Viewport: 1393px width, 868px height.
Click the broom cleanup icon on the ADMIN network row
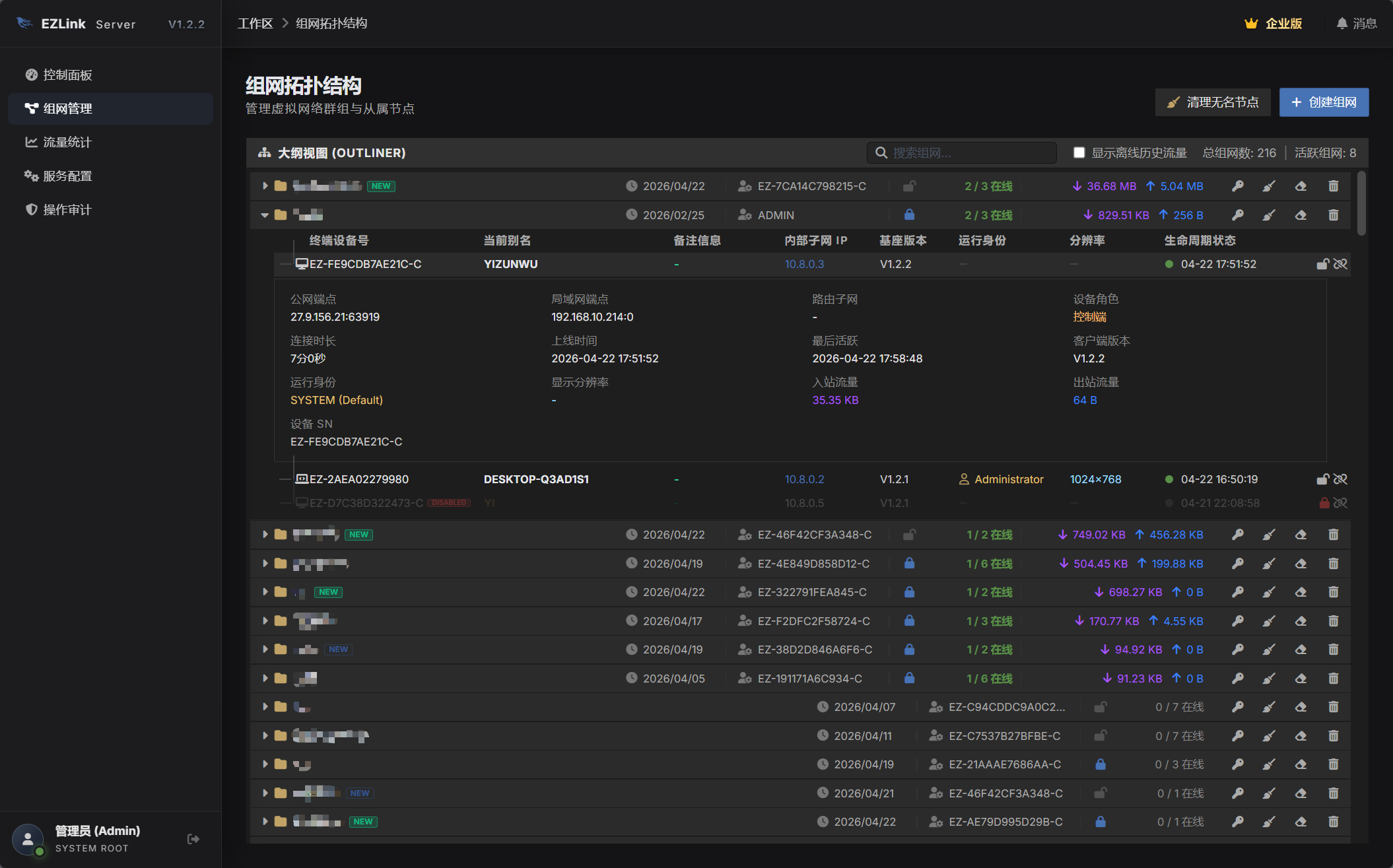click(1269, 215)
